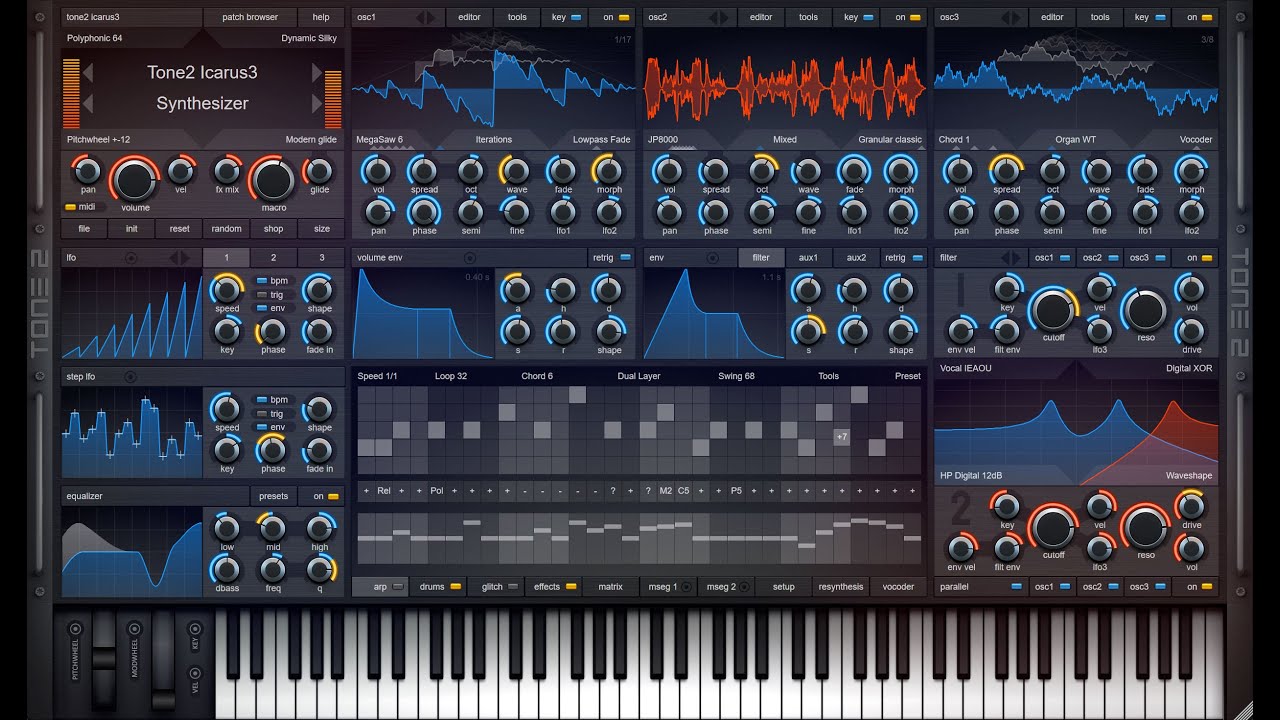Click the next patch arrow beside Synthesizer
Screen dimensions: 1280x720
[x=317, y=103]
